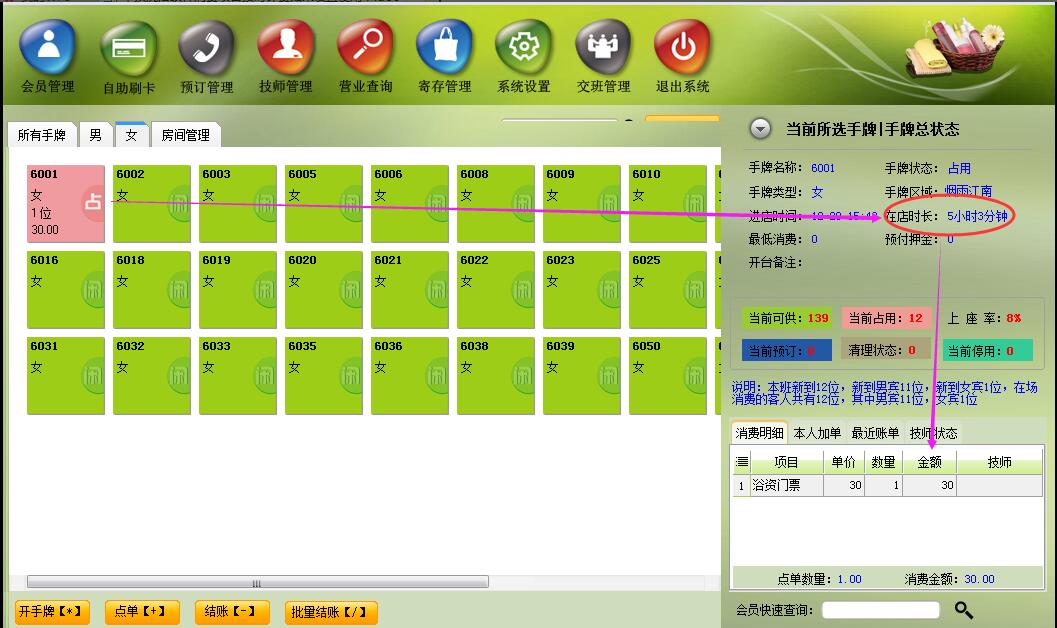The width and height of the screenshot is (1057, 628).
Task: Click the 会员快速查询 input field
Action: (x=880, y=610)
